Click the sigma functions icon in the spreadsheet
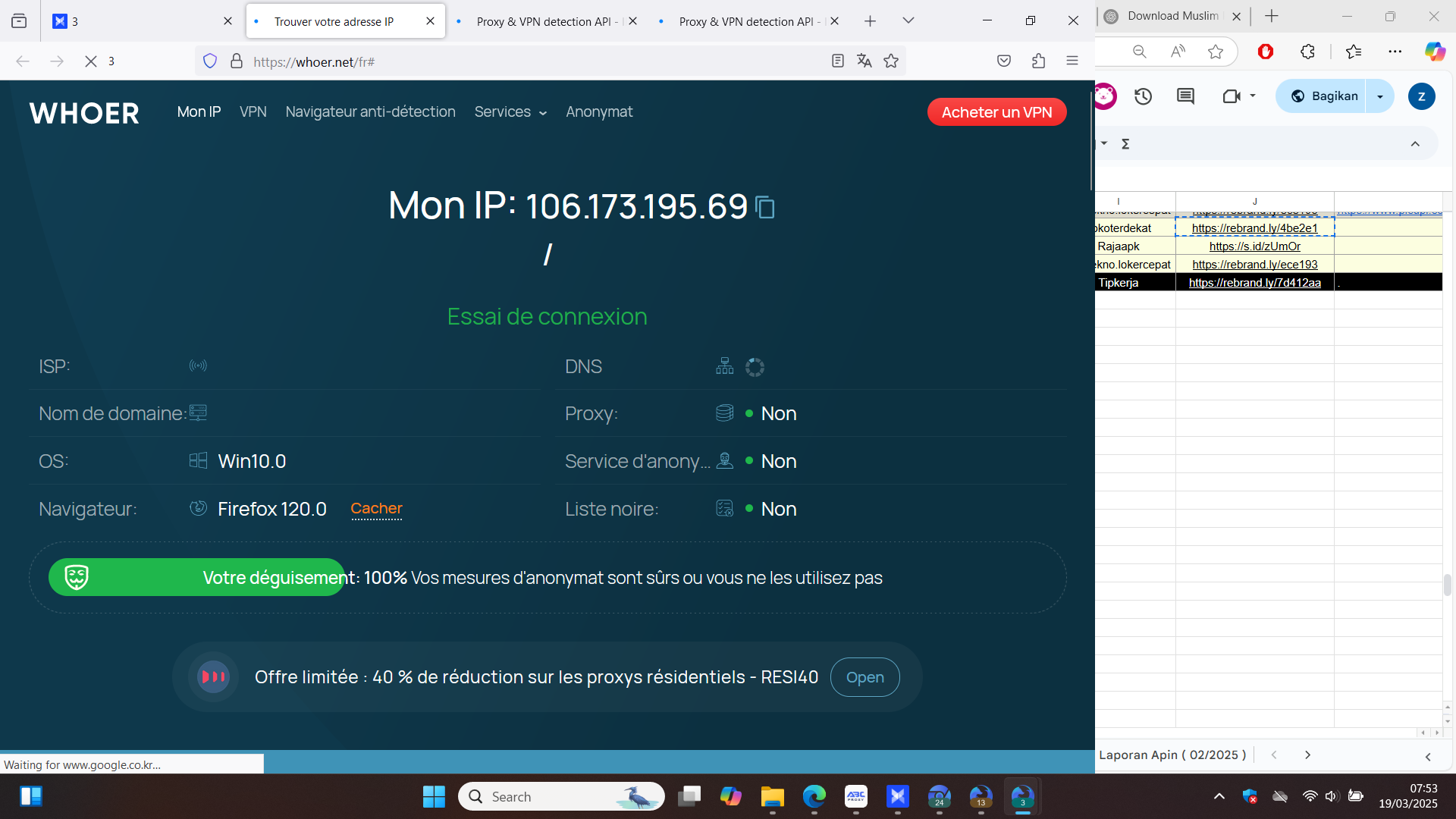 point(1125,144)
